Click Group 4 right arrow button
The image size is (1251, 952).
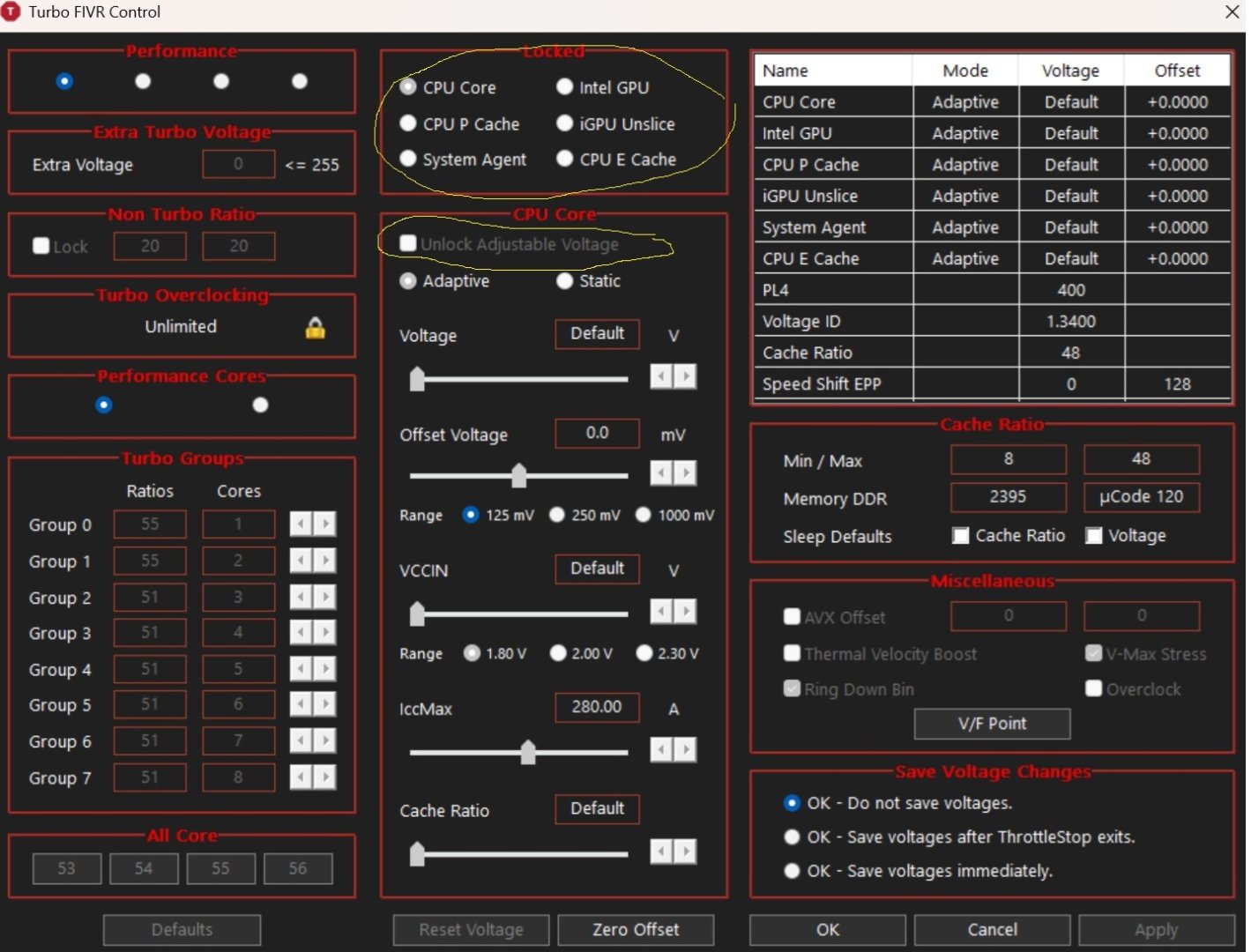point(324,669)
